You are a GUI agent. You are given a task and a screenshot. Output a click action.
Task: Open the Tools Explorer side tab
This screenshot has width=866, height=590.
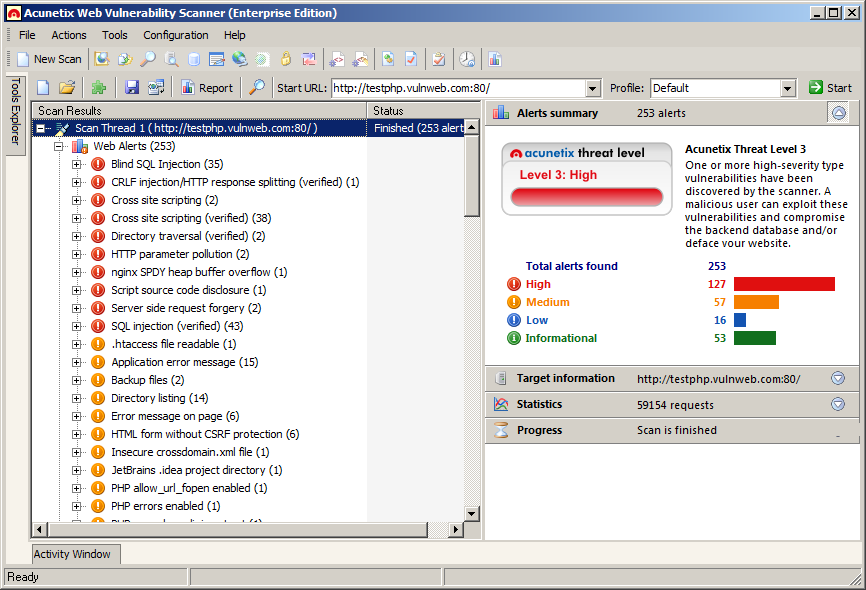[x=15, y=115]
